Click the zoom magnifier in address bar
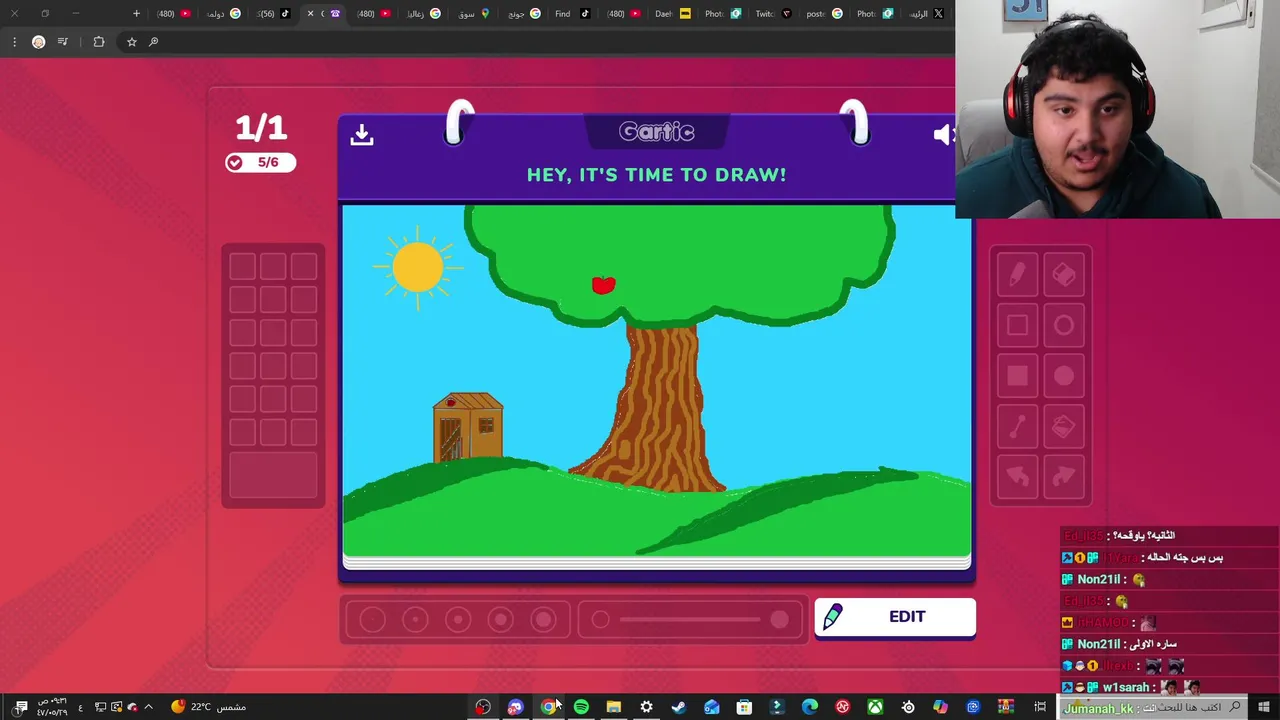Viewport: 1280px width, 720px height. click(x=153, y=42)
